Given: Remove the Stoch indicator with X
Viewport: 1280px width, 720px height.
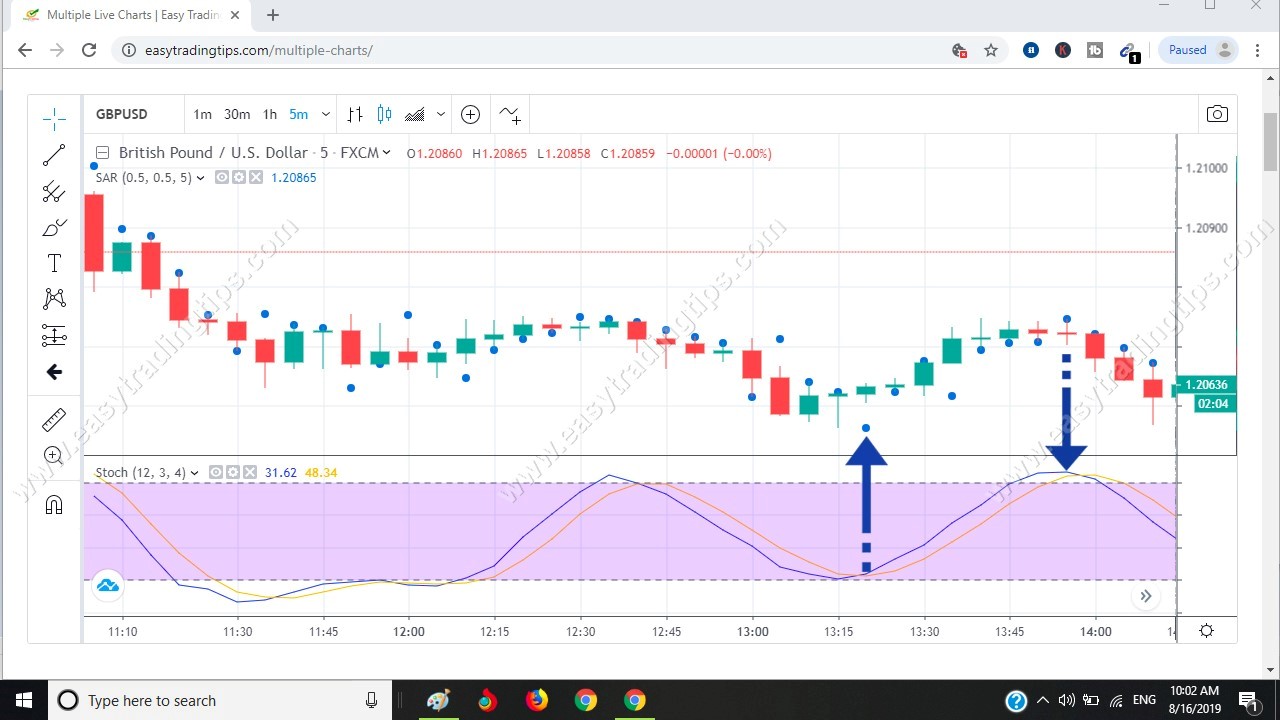Looking at the screenshot, I should (x=250, y=472).
